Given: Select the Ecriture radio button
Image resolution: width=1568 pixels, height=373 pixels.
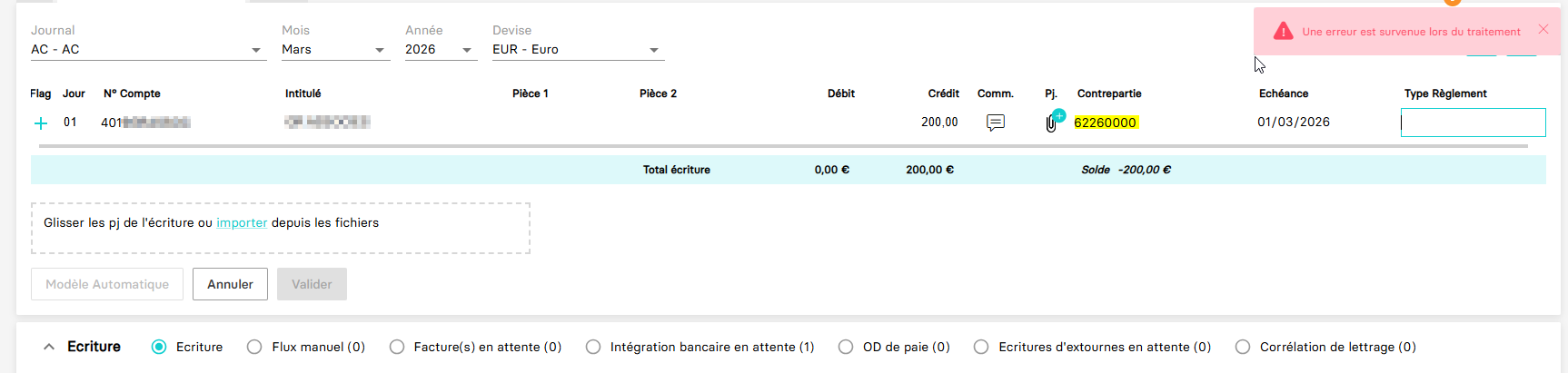Looking at the screenshot, I should coord(159,347).
